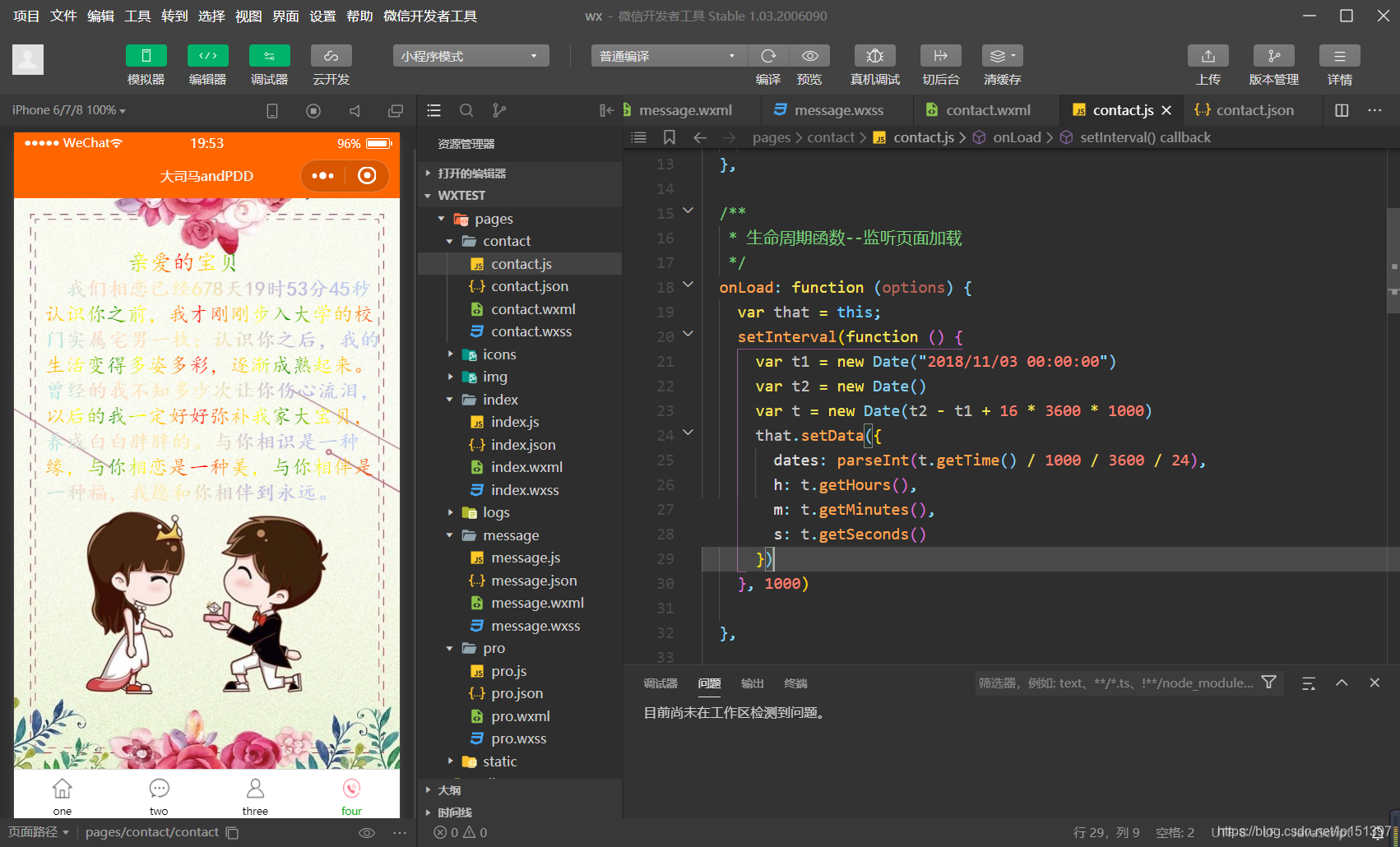Expand the img folder

(519, 377)
